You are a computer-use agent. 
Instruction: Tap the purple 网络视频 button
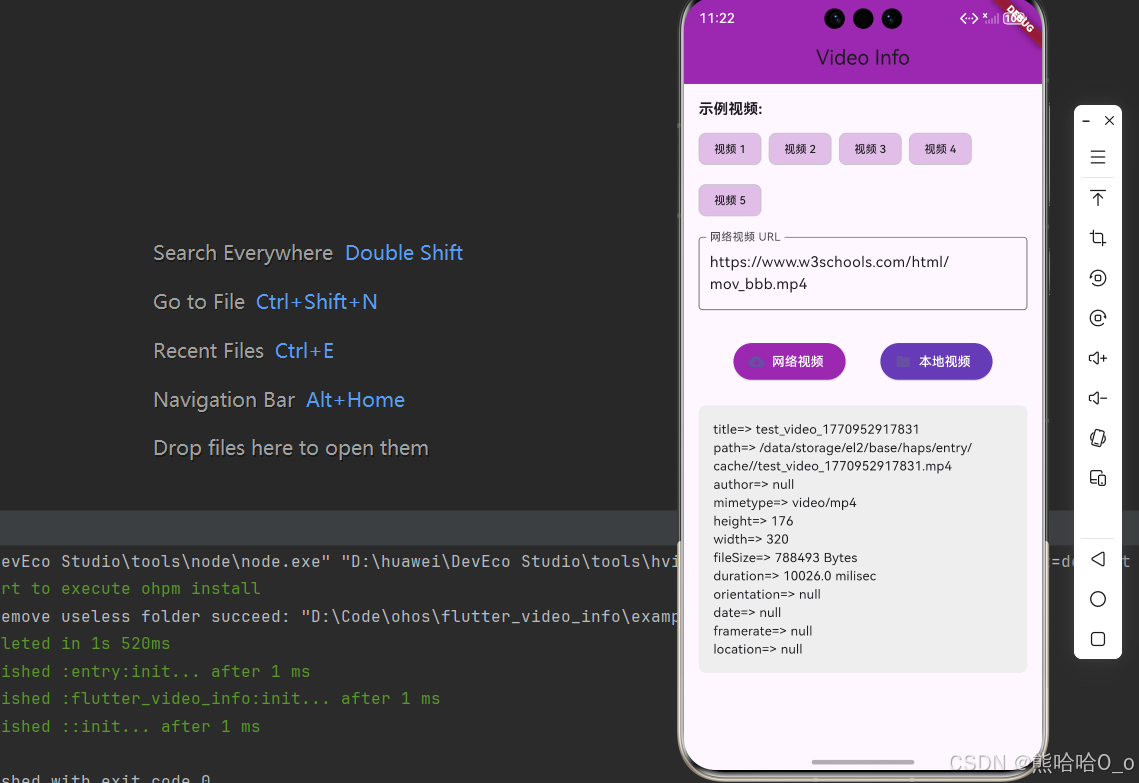click(789, 361)
